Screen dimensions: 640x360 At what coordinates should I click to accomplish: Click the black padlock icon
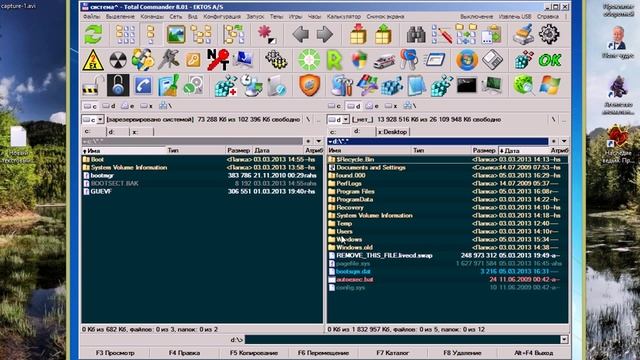pyautogui.click(x=118, y=85)
